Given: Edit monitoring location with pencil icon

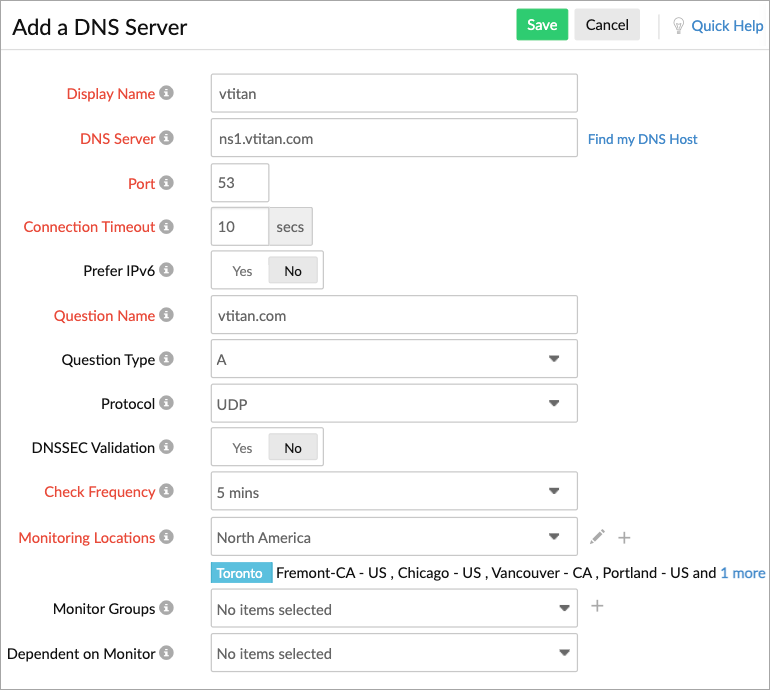Looking at the screenshot, I should [597, 537].
